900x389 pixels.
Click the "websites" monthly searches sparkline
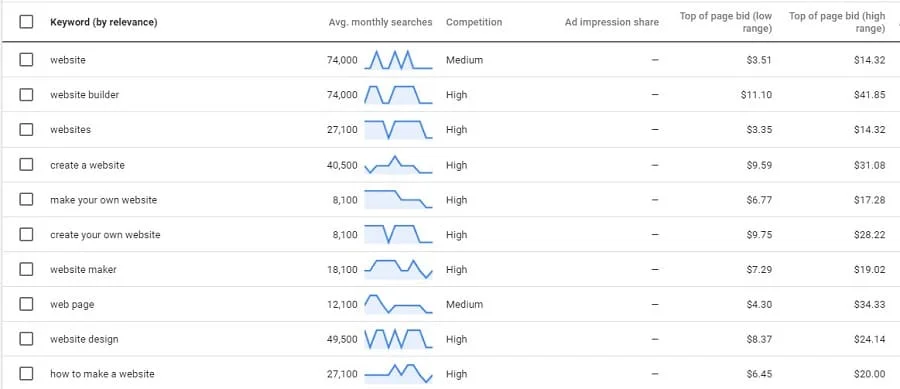pos(398,130)
